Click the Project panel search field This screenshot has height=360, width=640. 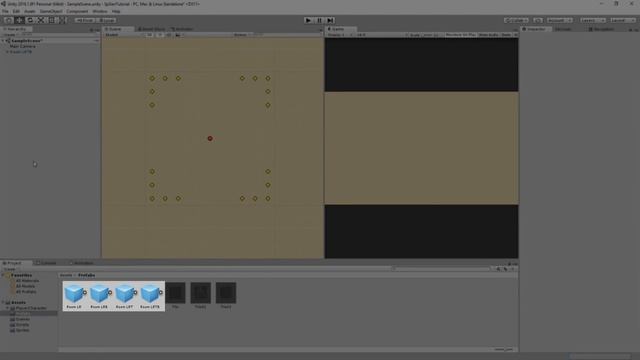441,269
